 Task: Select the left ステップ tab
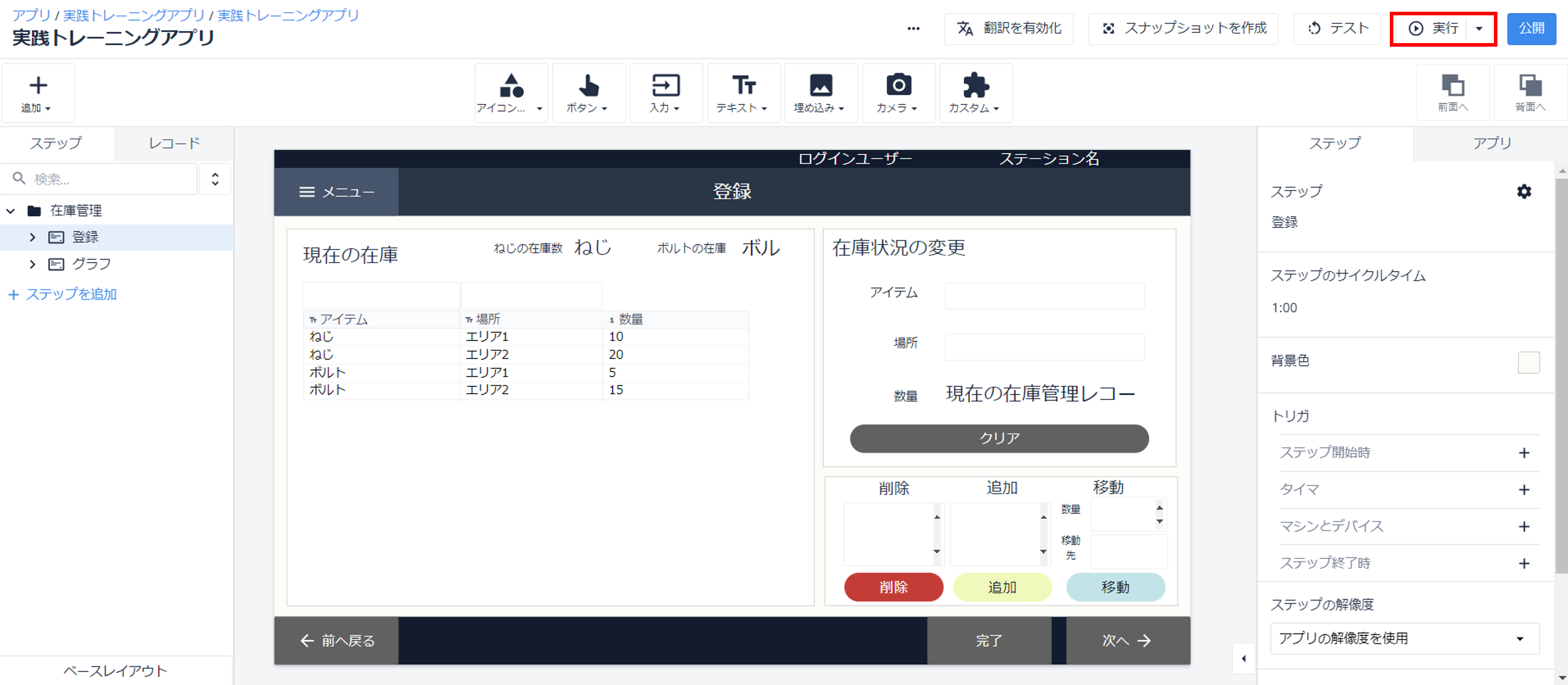pyautogui.click(x=57, y=144)
